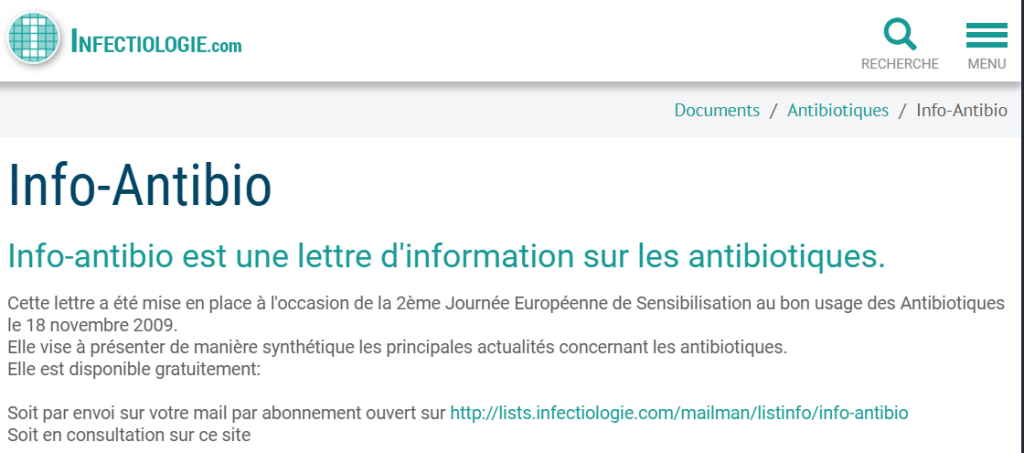This screenshot has width=1024, height=453.
Task: Open the search magnifier icon
Action: coord(900,35)
